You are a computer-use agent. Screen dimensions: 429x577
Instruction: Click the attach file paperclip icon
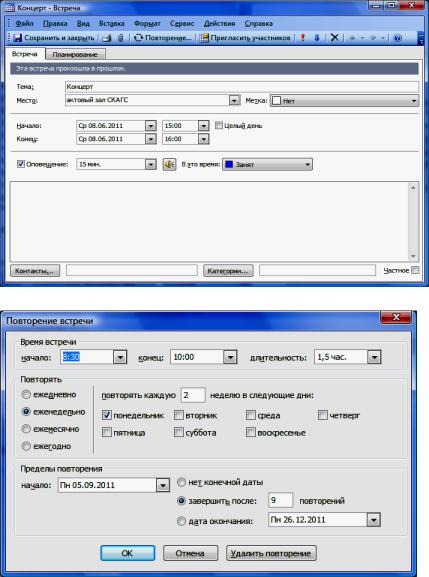[x=120, y=38]
